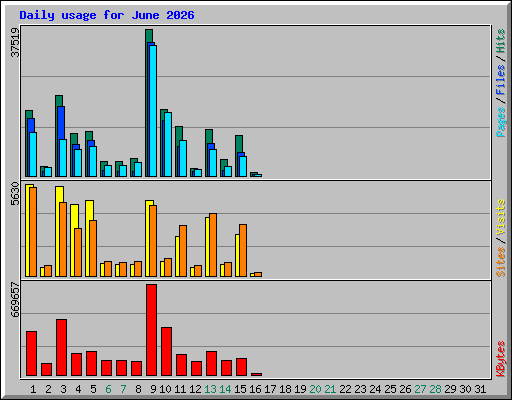Click the cyan Pages bar for day 1

(x=33, y=154)
